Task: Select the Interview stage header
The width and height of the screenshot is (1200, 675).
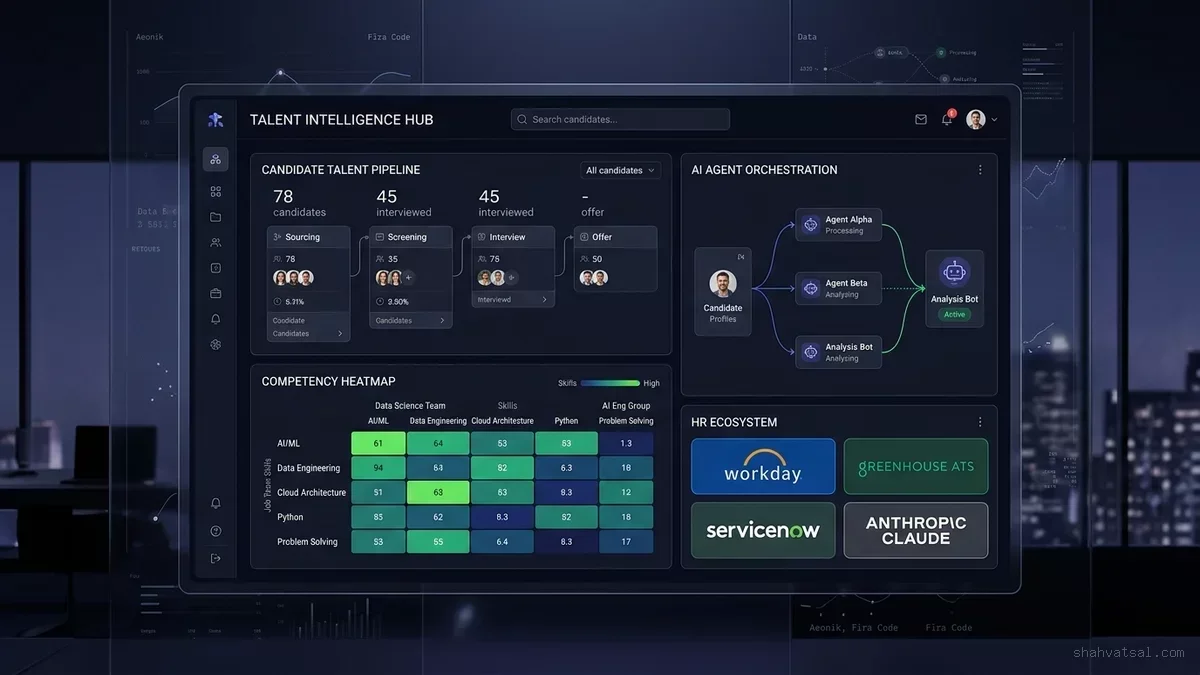Action: [513, 237]
